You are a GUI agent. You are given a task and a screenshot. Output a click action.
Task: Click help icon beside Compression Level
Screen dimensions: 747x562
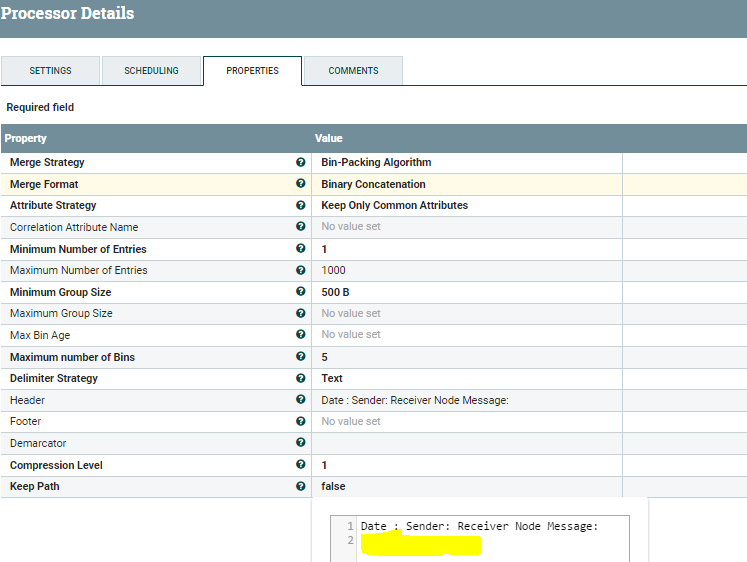[x=300, y=465]
